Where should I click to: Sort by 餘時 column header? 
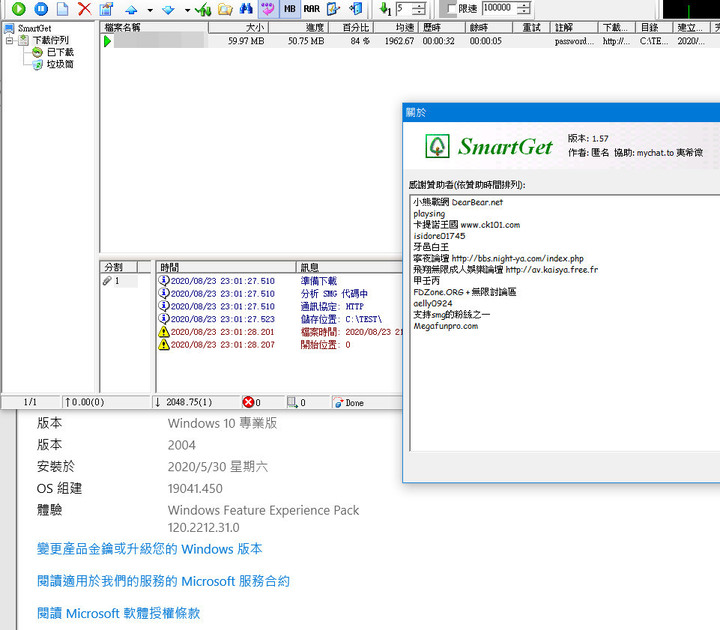(488, 28)
